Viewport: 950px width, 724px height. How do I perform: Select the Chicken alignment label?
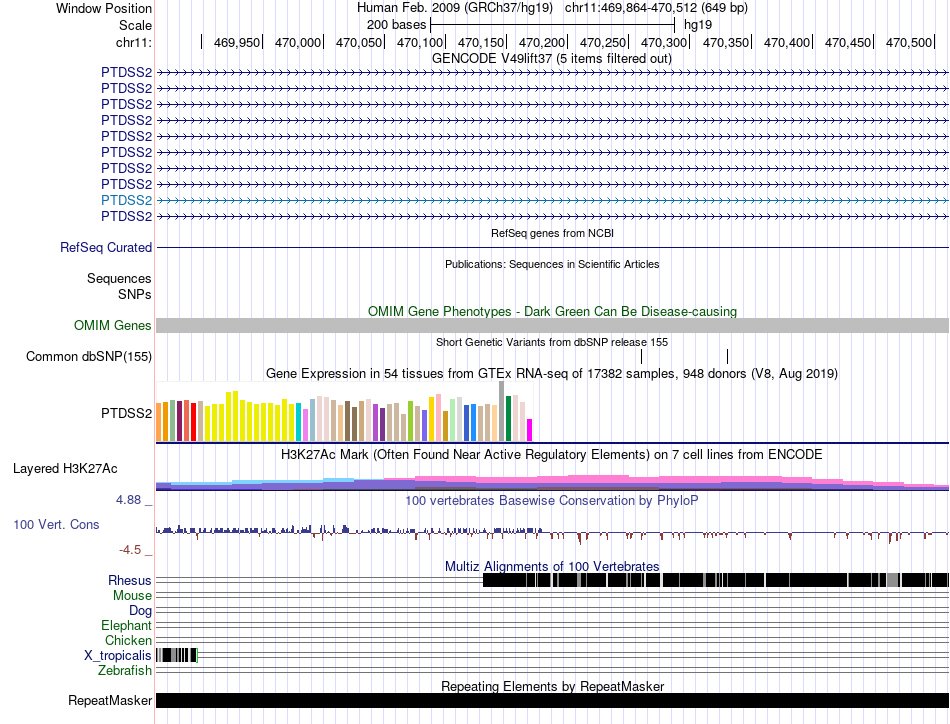128,640
